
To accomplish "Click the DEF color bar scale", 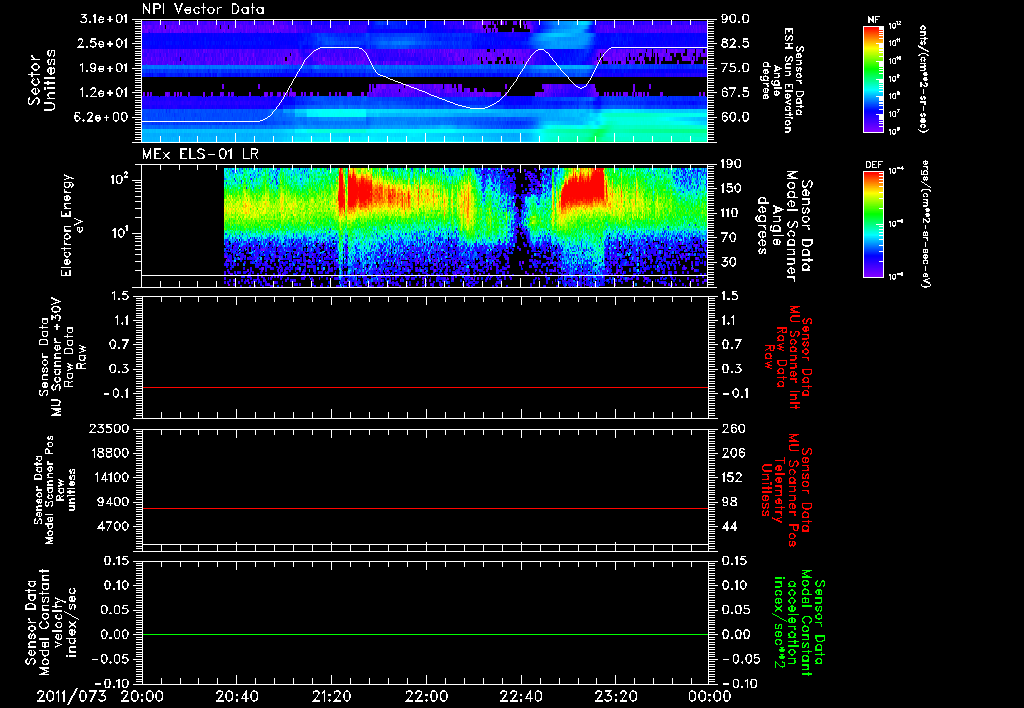I will 873,224.
